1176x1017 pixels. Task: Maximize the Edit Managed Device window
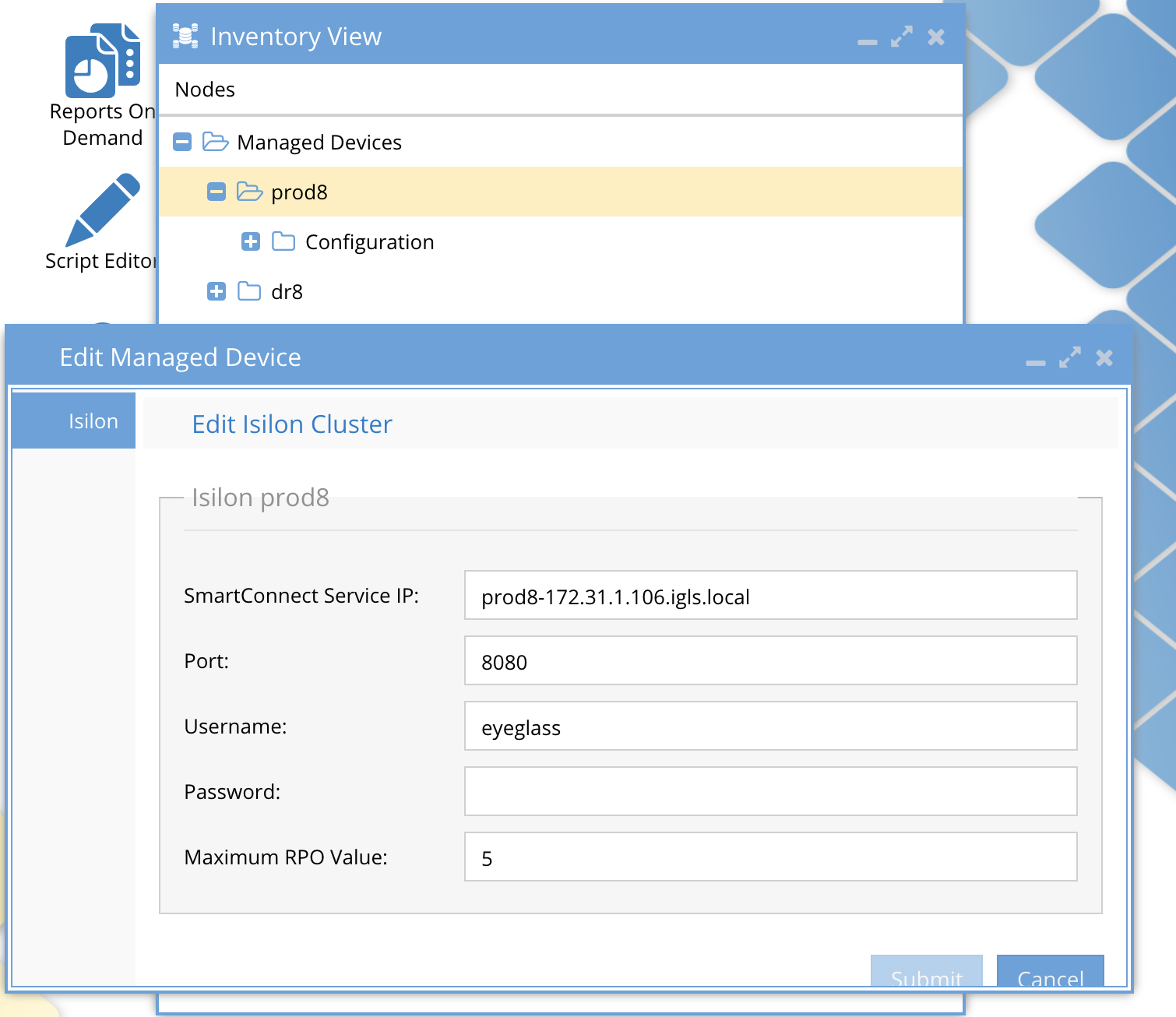pyautogui.click(x=1070, y=357)
